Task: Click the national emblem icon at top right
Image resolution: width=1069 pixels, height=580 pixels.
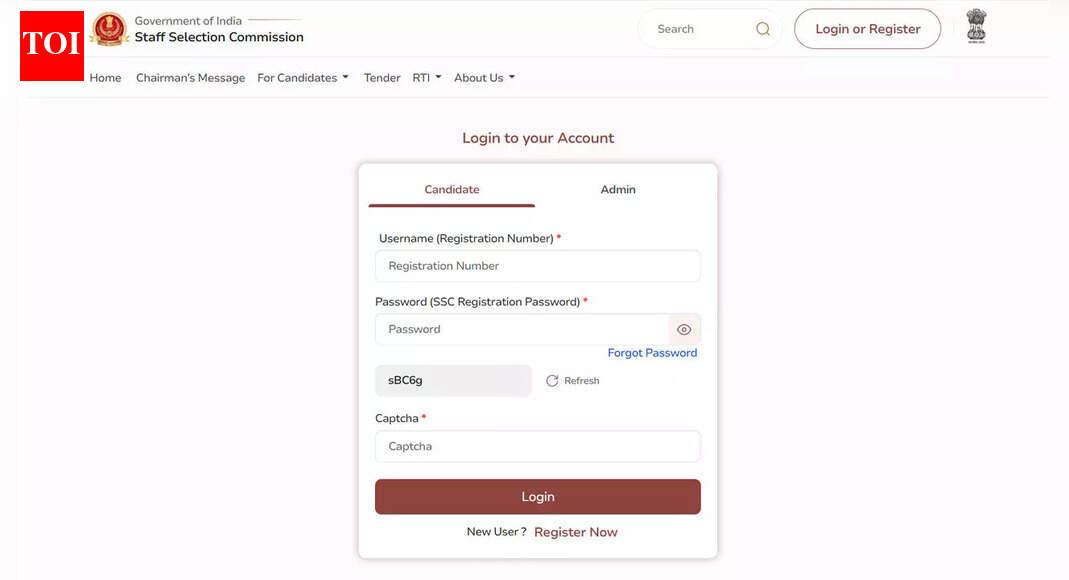Action: click(x=975, y=27)
